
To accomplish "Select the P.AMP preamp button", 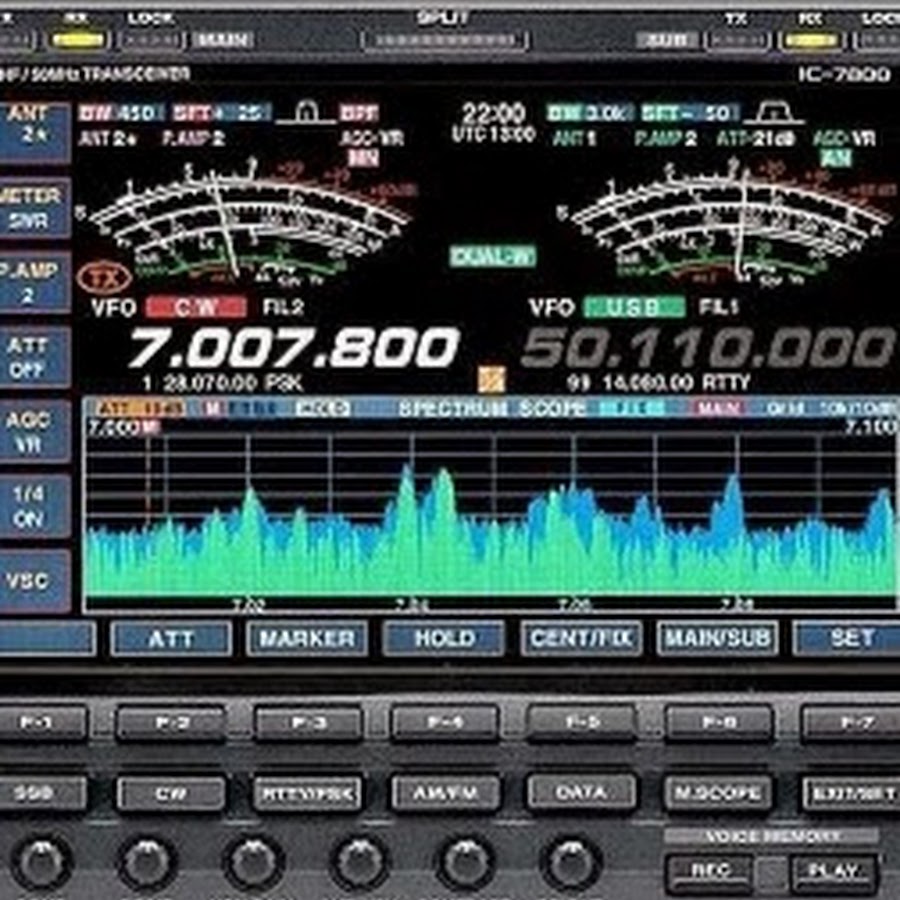I will click(33, 282).
